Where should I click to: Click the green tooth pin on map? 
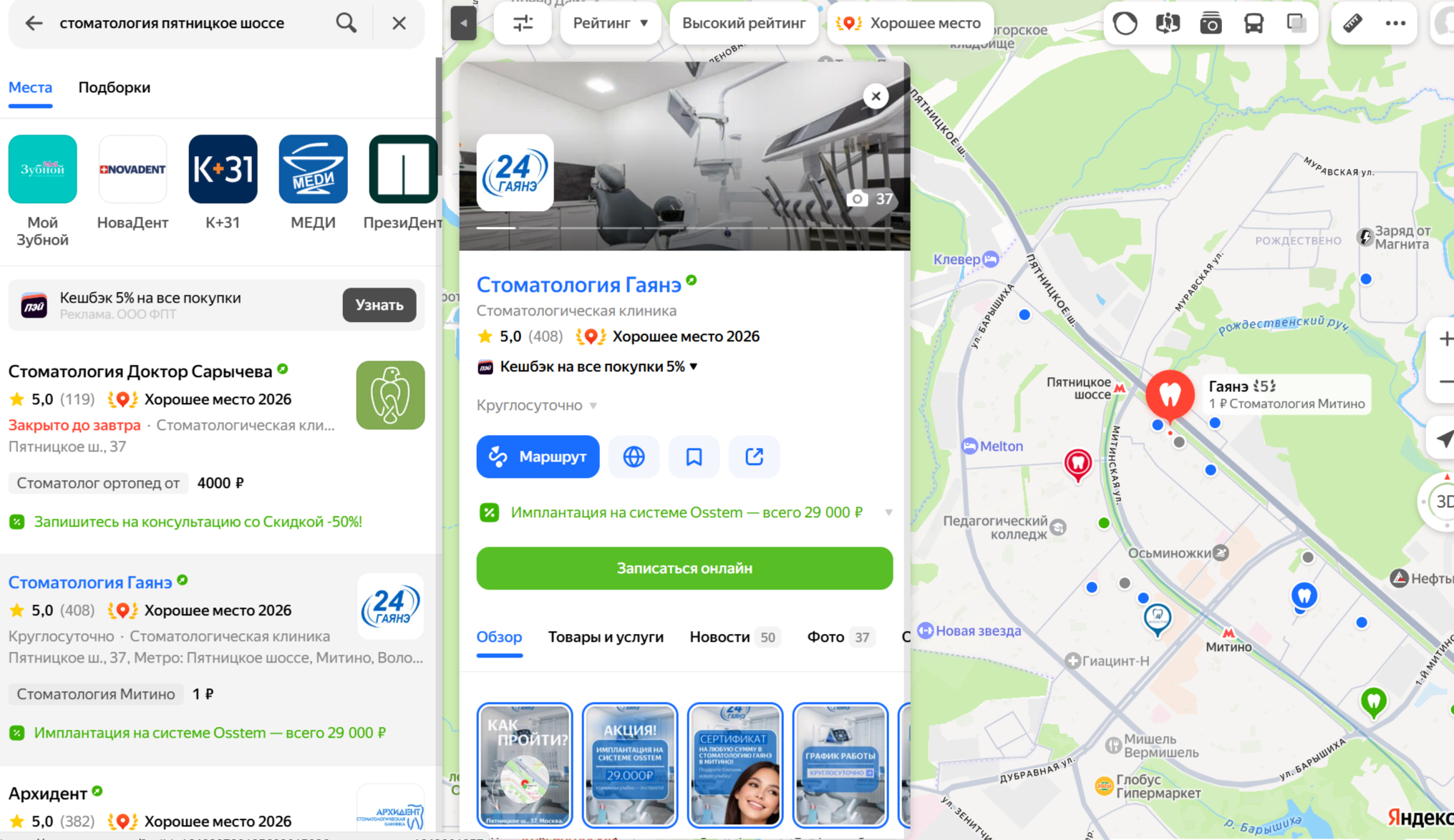tap(1373, 702)
